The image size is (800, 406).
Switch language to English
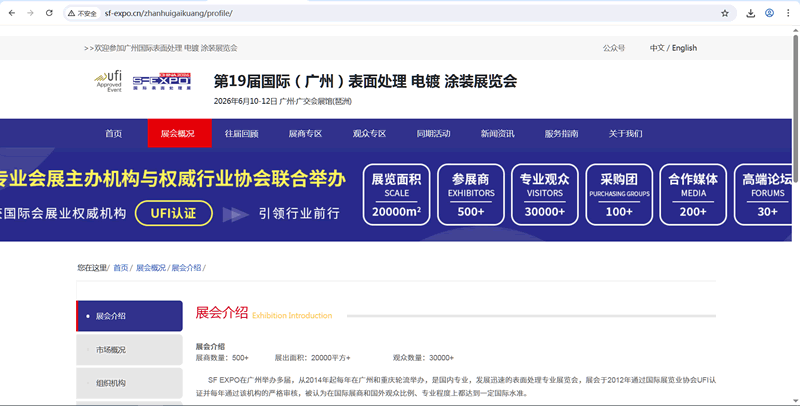(x=685, y=48)
